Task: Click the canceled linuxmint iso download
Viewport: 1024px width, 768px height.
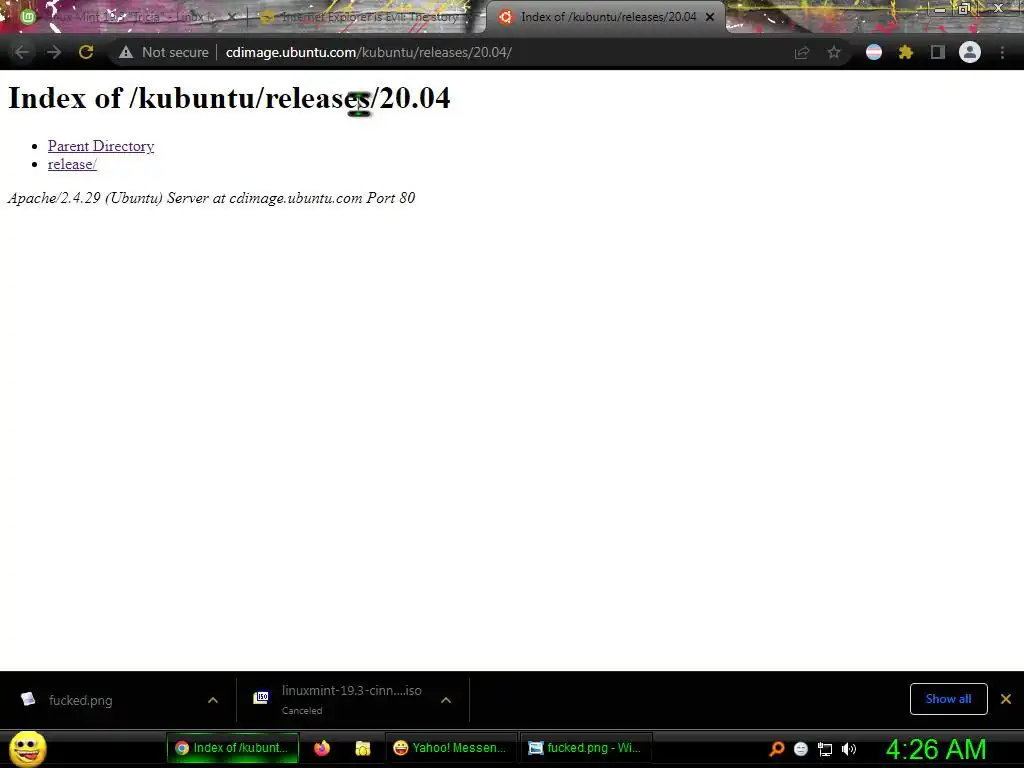Action: tap(351, 699)
